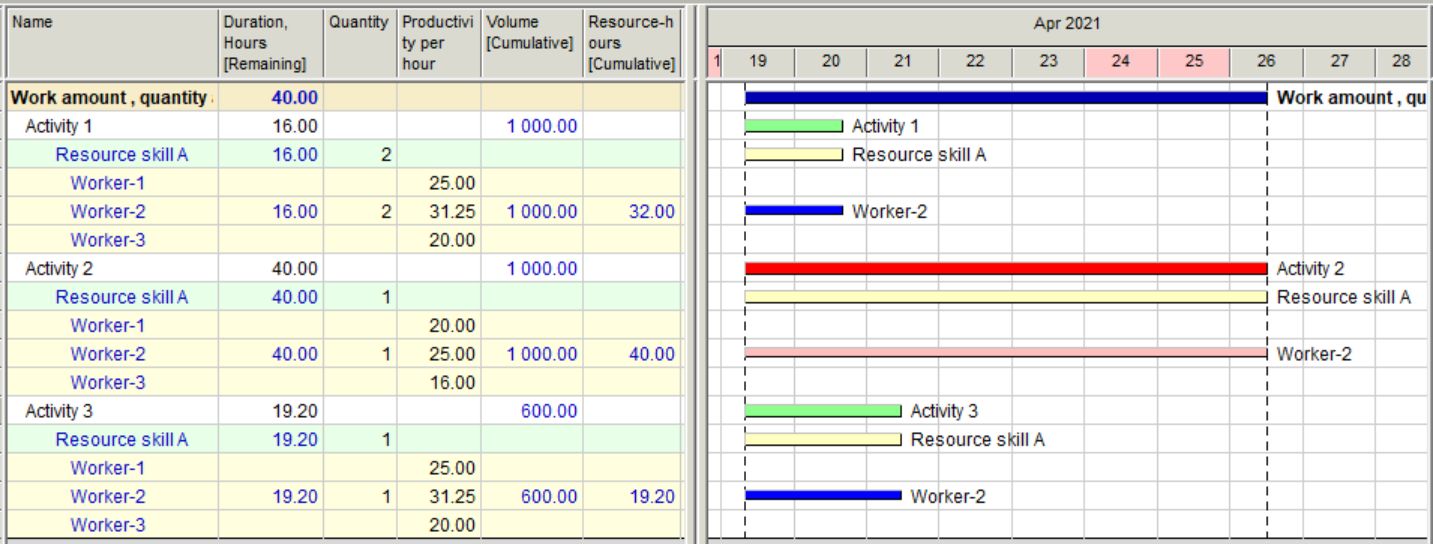Click yellow Resource skill A bar of Activity 3
Image resolution: width=1433 pixels, height=544 pixels.
(823, 439)
